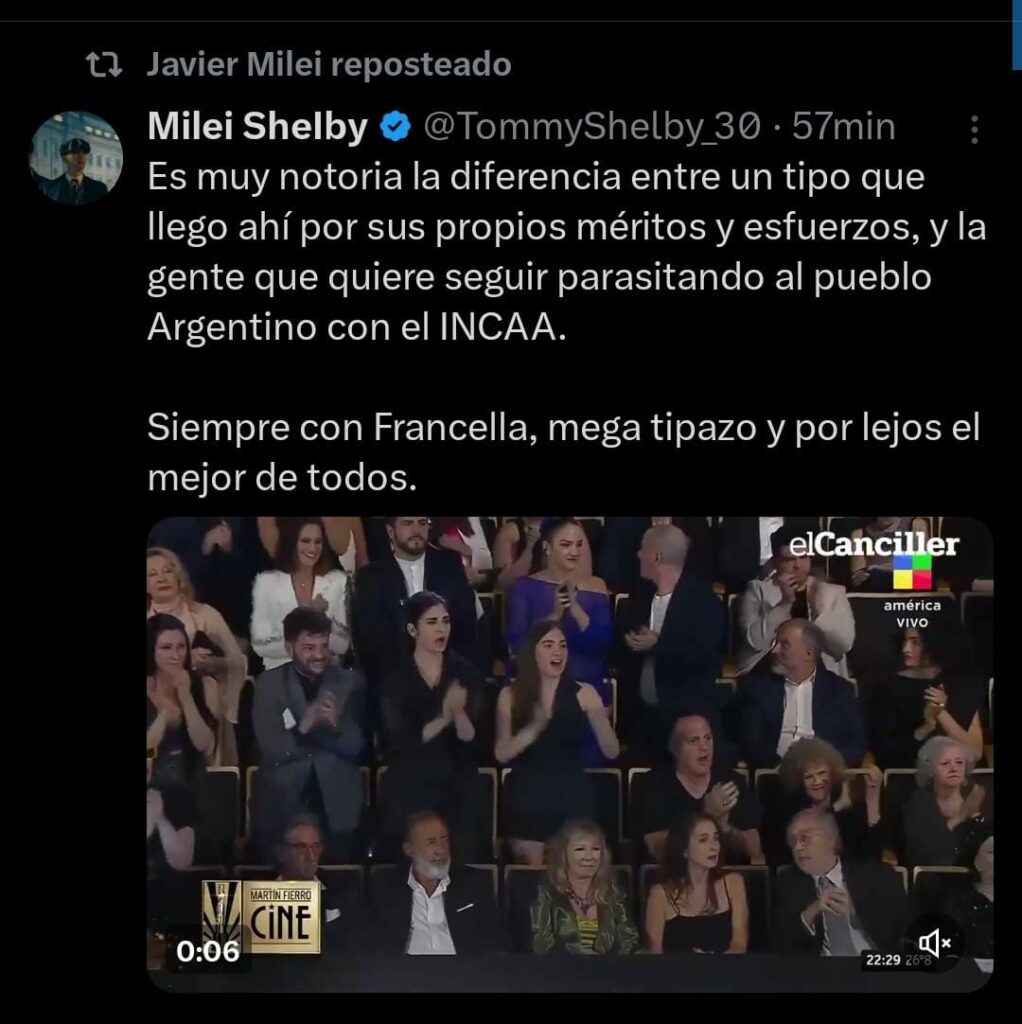Play the embedded Martín Fierro video
The image size is (1022, 1024).
570,754
